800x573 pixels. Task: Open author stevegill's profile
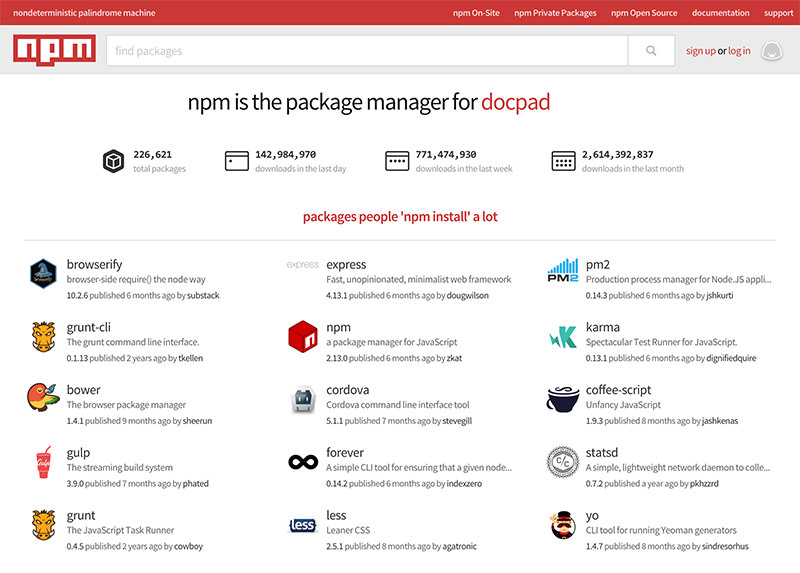pyautogui.click(x=457, y=421)
